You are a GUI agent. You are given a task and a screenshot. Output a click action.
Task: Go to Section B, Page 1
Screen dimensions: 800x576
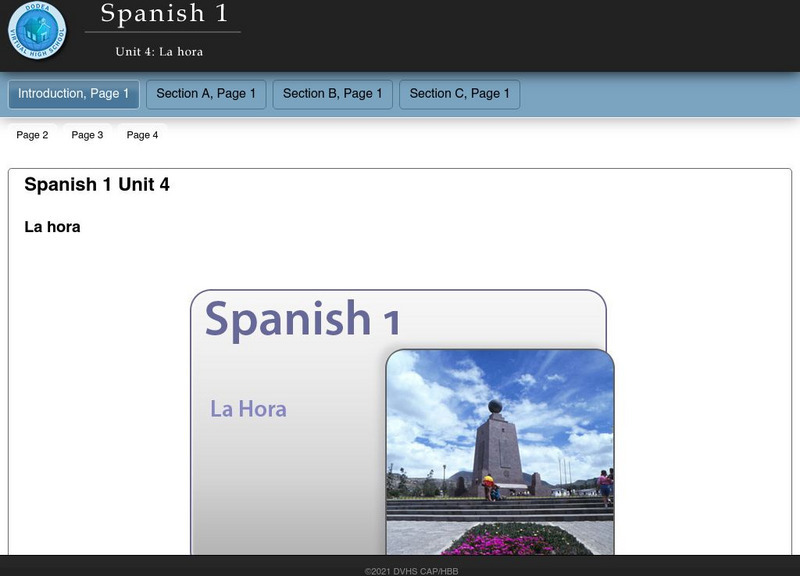click(x=333, y=94)
